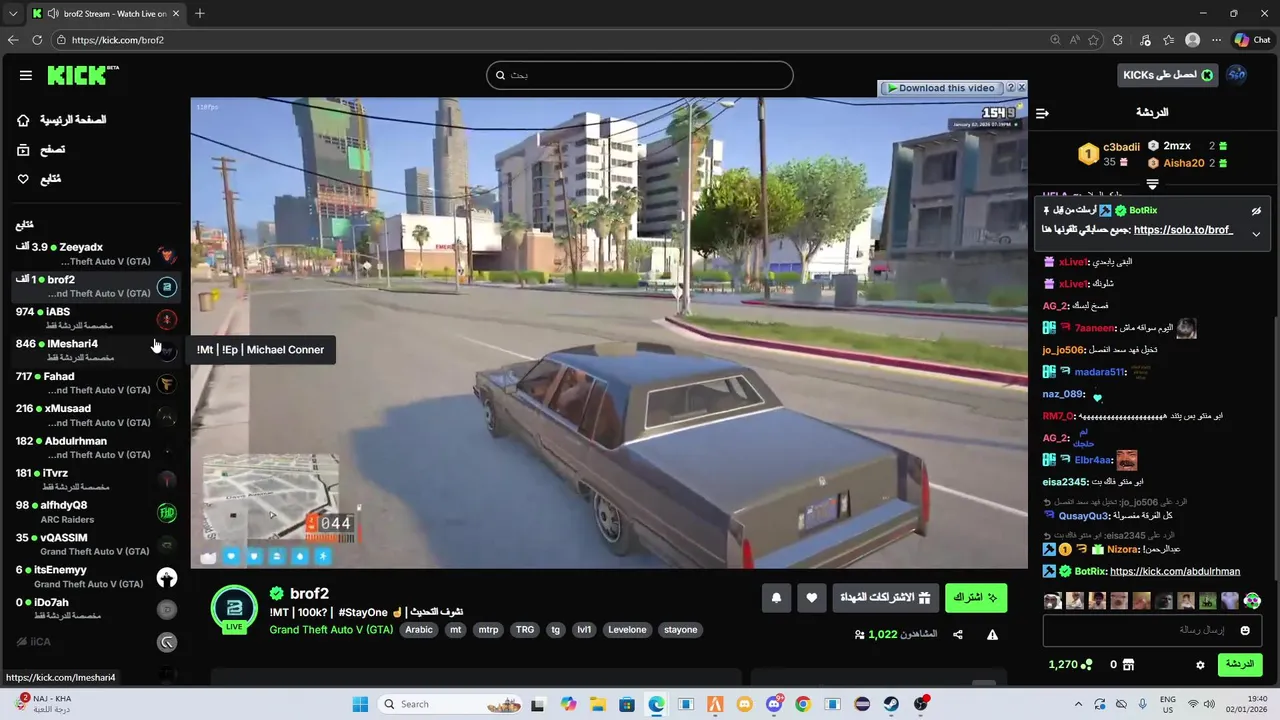Click Aisha20 in gift leaderboard
The height and width of the screenshot is (720, 1280).
coord(1184,163)
